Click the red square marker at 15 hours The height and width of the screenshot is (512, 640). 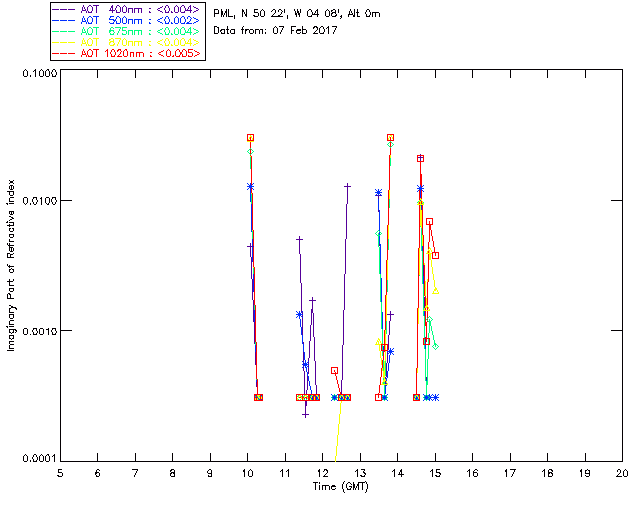(x=436, y=255)
